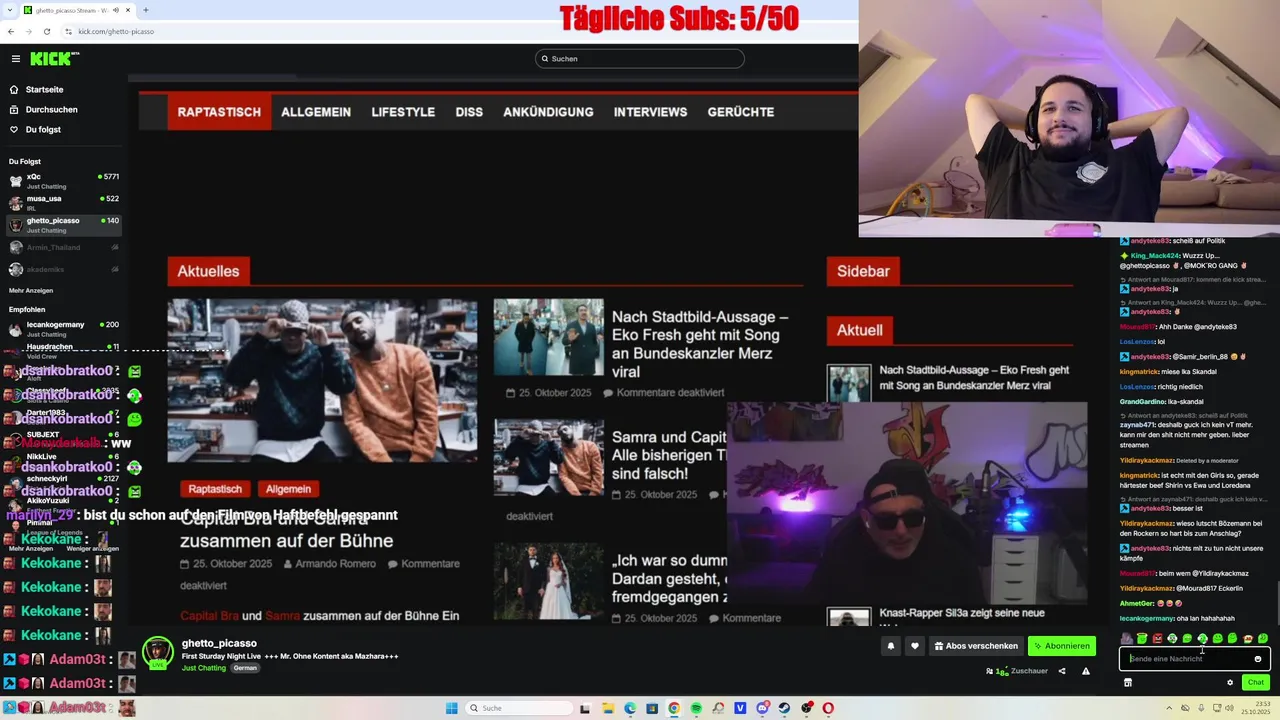Open lecankogermany recommended channel
The width and height of the screenshot is (1280, 720).
click(62, 329)
